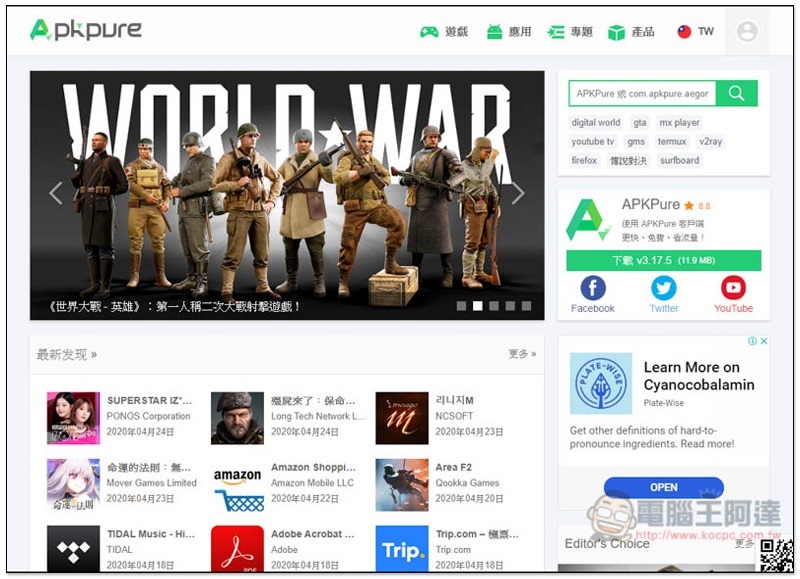Click the APKPure logo in the header
800x579 pixels.
coord(86,30)
